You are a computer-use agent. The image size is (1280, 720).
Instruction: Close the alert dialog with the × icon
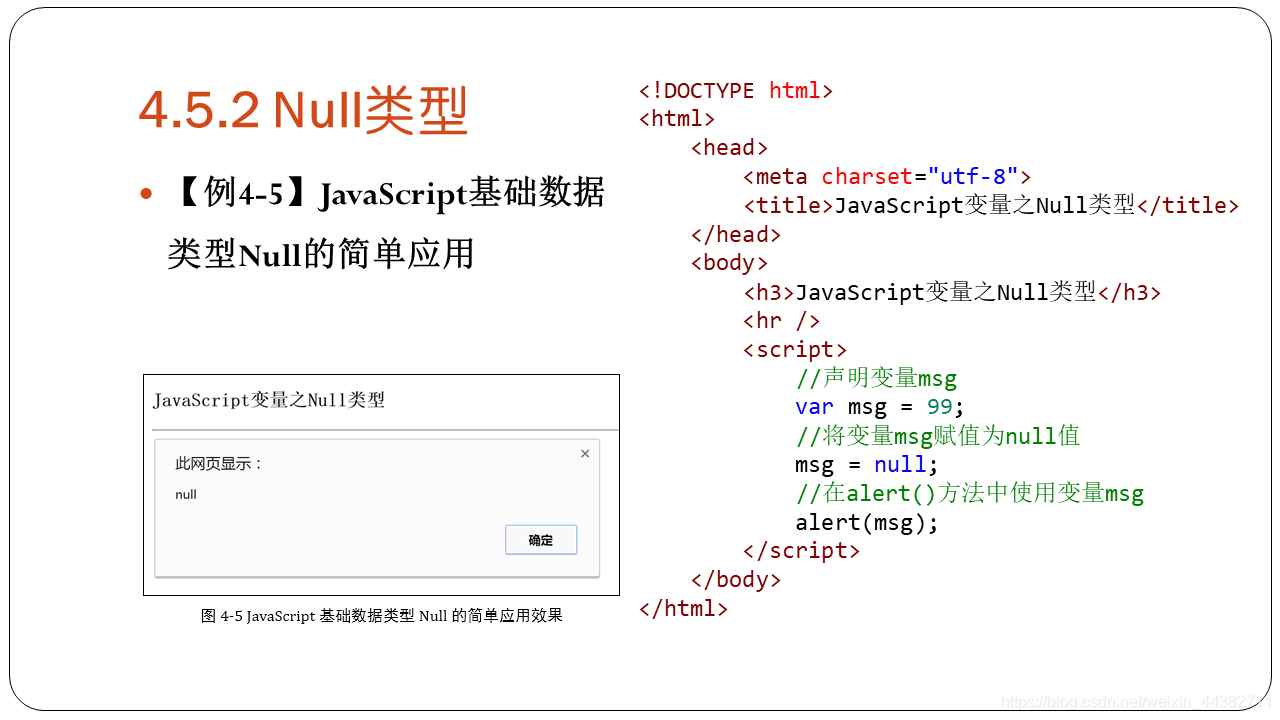click(585, 453)
